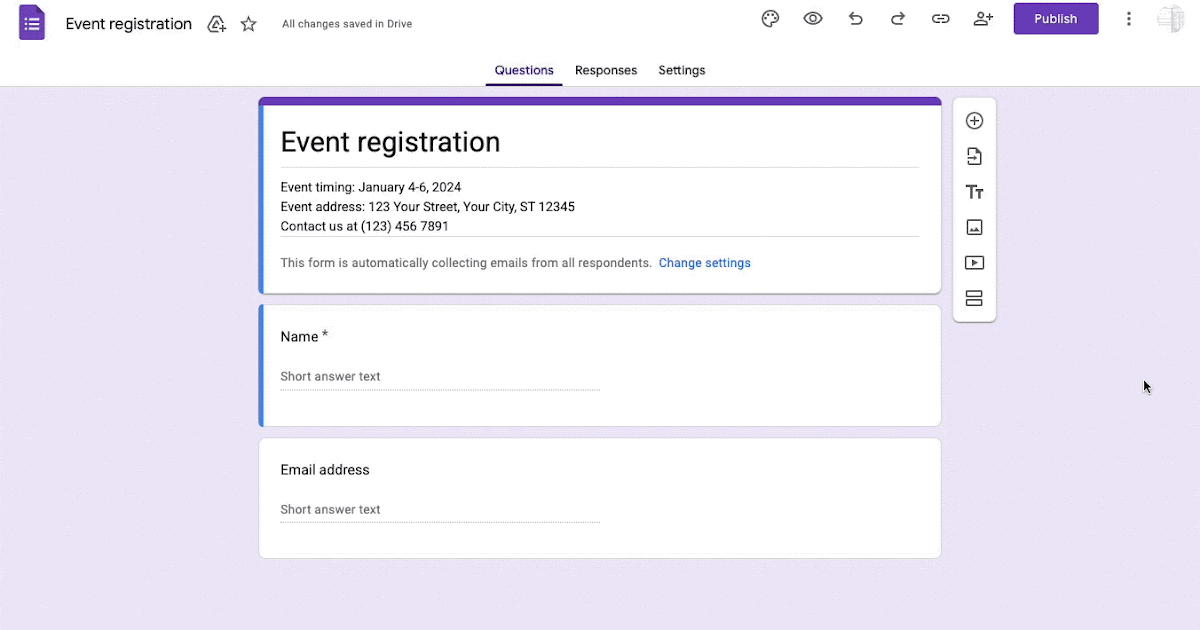Open the three-dot More options menu
This screenshot has width=1200, height=630.
point(1129,19)
